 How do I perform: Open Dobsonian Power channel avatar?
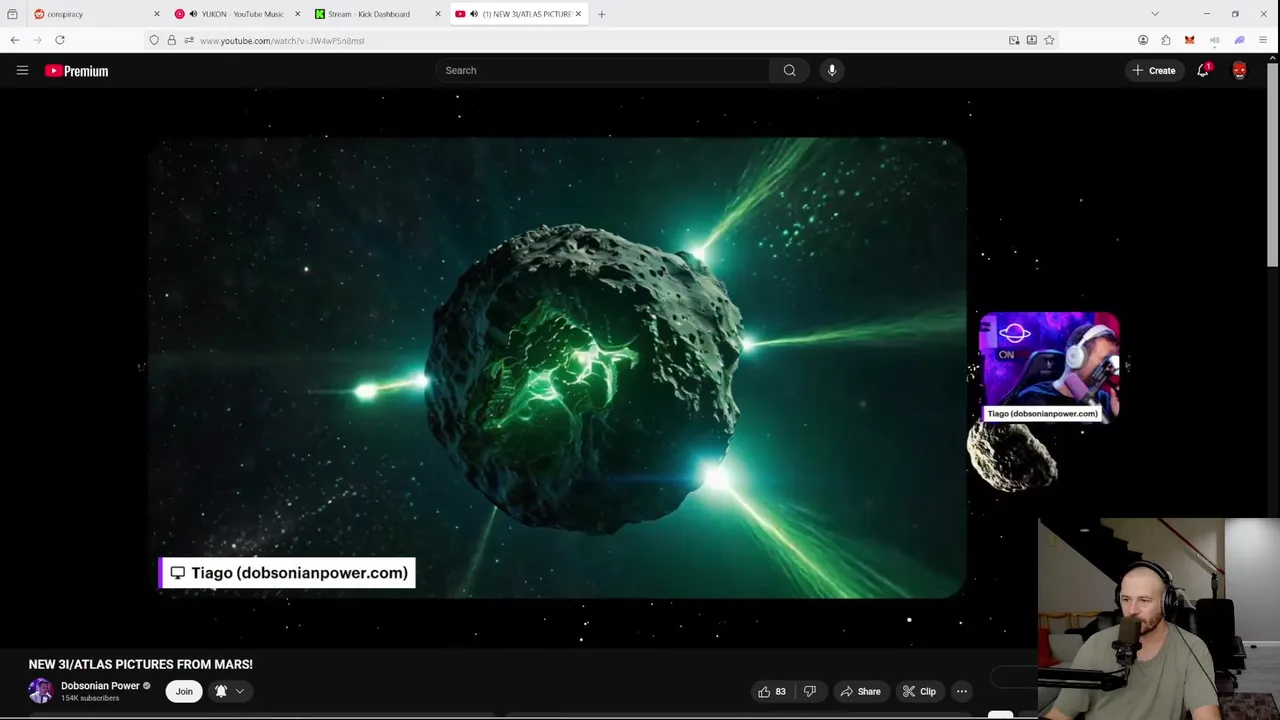pyautogui.click(x=41, y=690)
